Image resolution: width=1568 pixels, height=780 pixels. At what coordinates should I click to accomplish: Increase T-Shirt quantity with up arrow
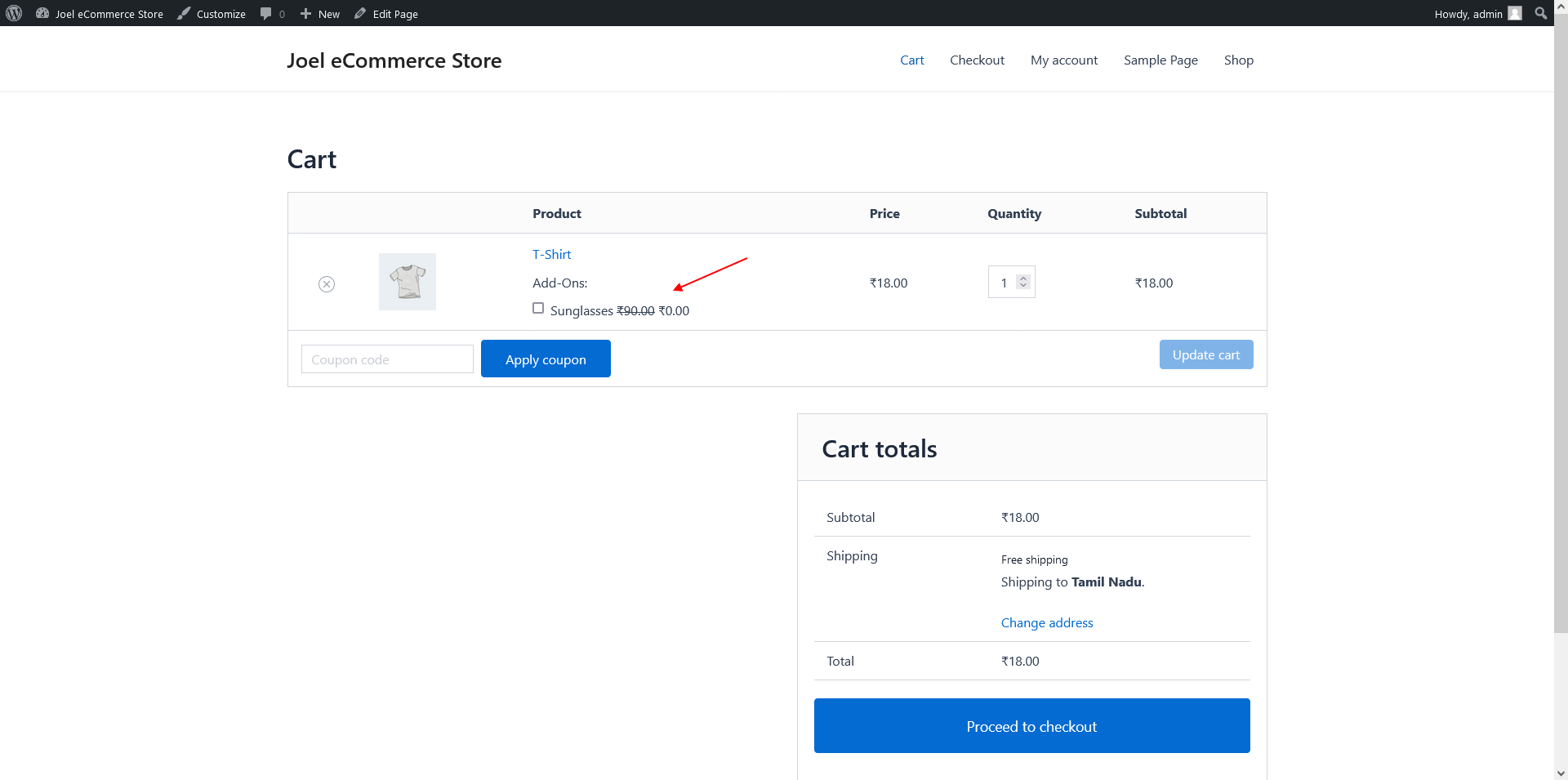(1023, 278)
